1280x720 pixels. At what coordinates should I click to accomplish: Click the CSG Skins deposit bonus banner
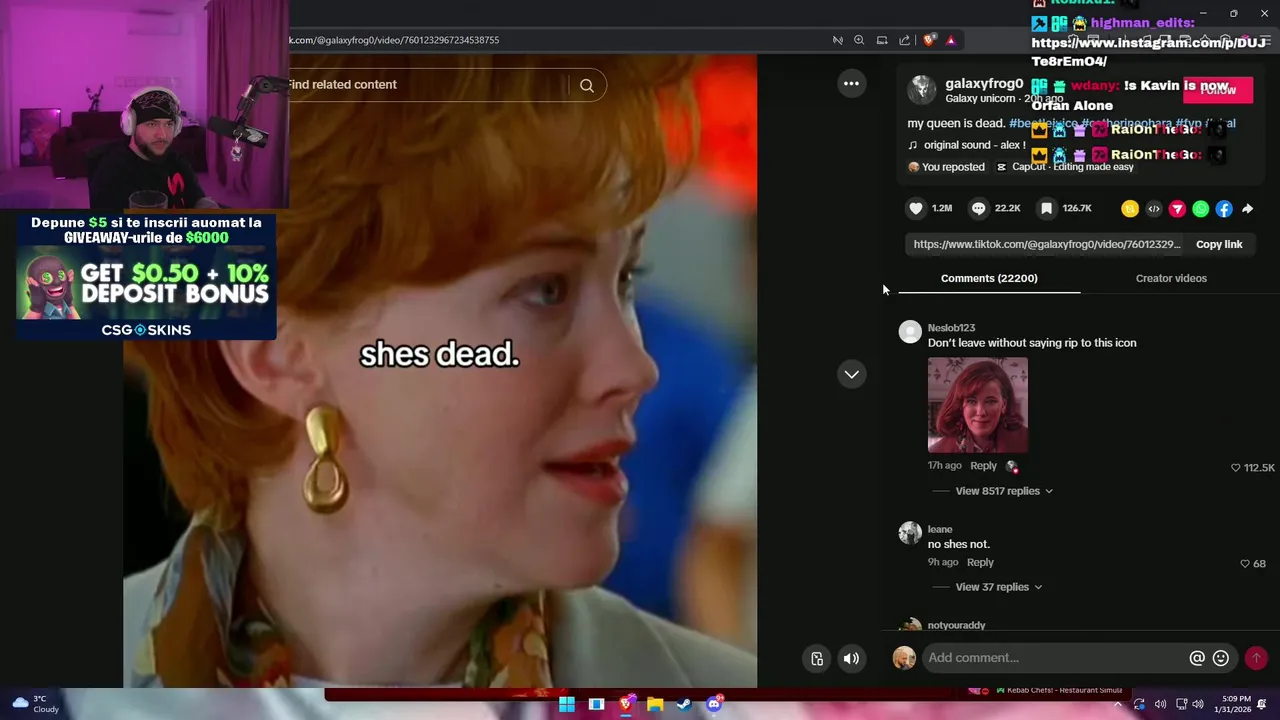coord(146,276)
